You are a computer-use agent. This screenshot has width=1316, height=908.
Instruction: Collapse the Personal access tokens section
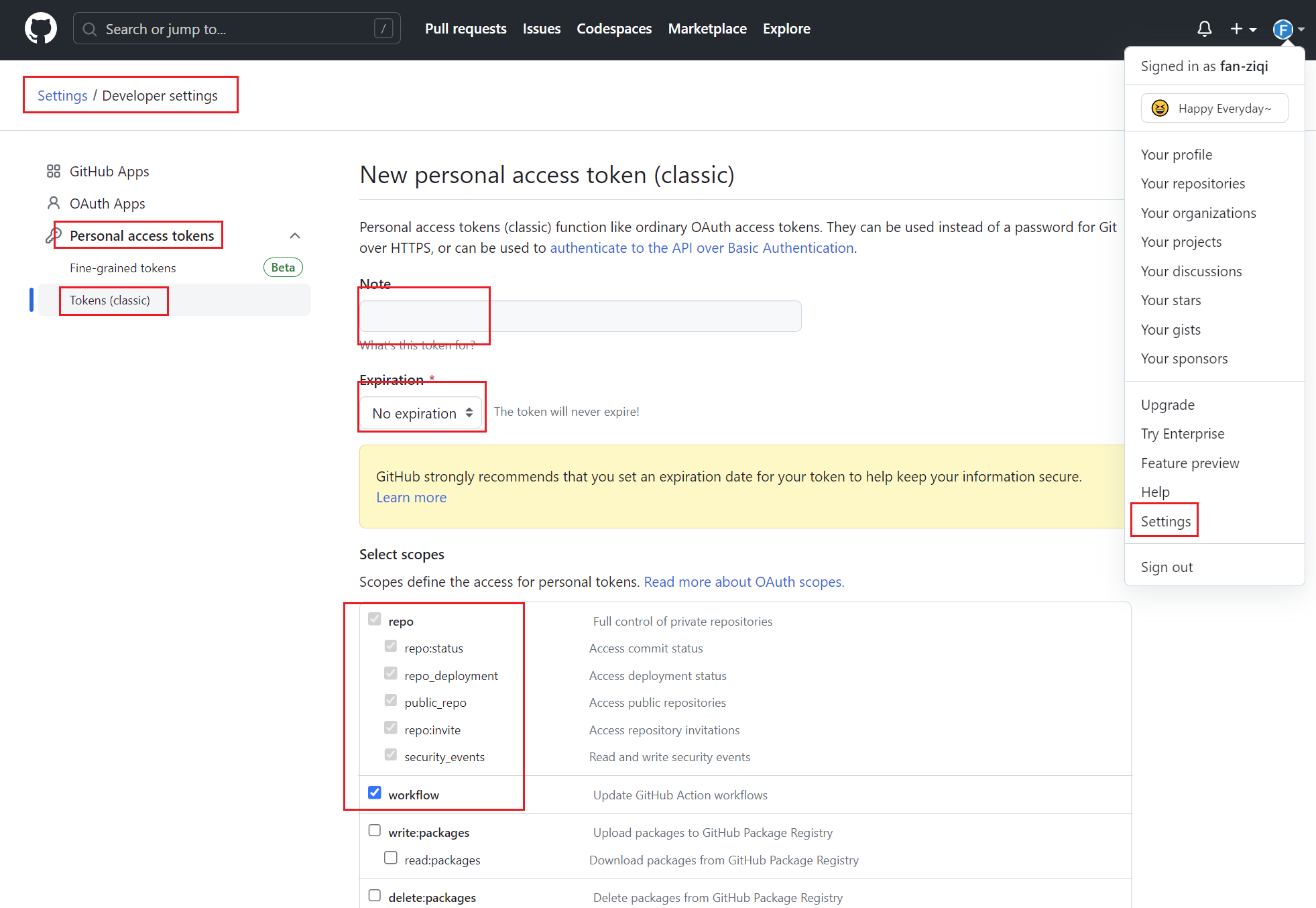294,235
